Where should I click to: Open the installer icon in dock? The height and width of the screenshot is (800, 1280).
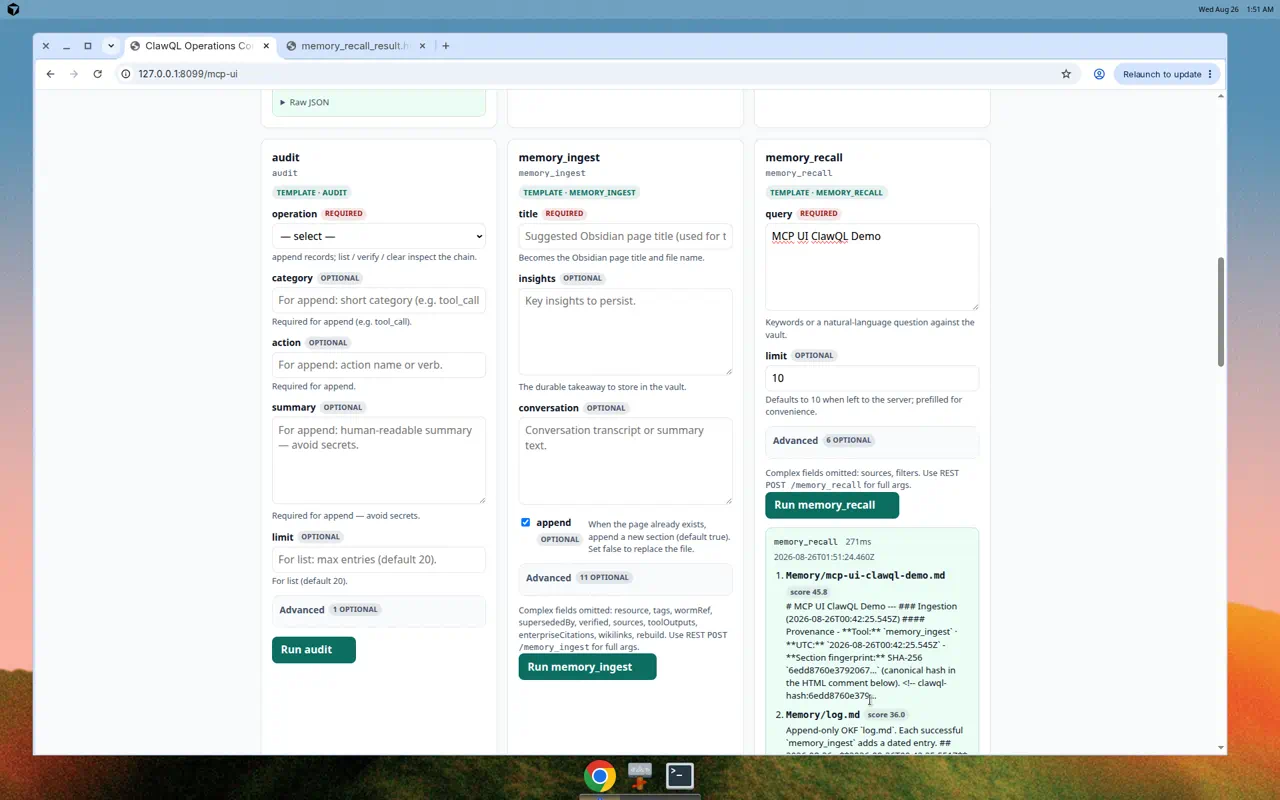tap(640, 775)
